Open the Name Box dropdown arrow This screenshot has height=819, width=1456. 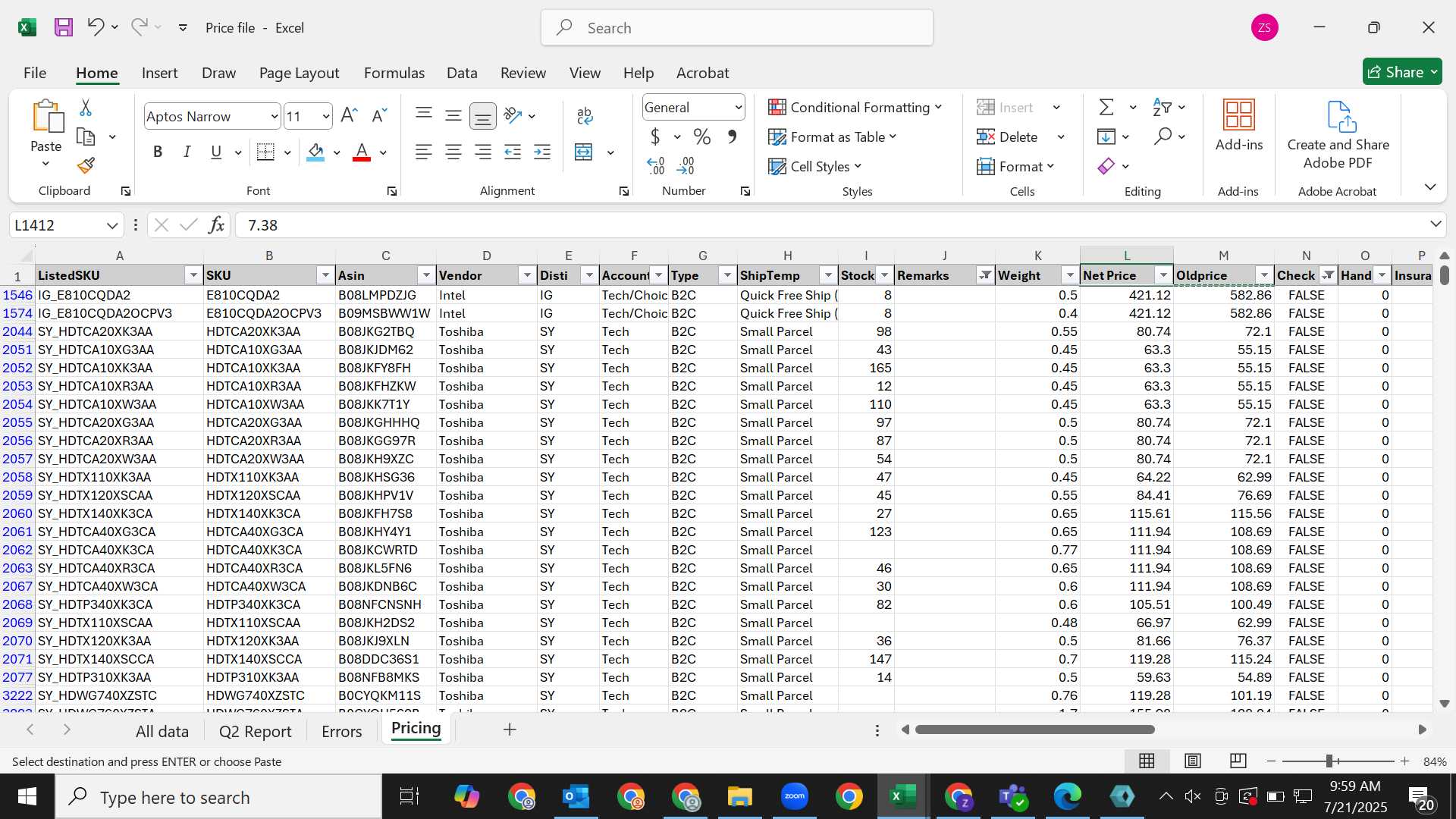pyautogui.click(x=112, y=225)
